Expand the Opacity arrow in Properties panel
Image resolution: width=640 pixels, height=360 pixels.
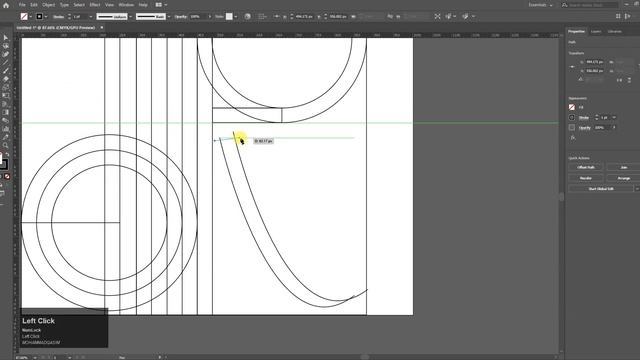pyautogui.click(x=614, y=128)
